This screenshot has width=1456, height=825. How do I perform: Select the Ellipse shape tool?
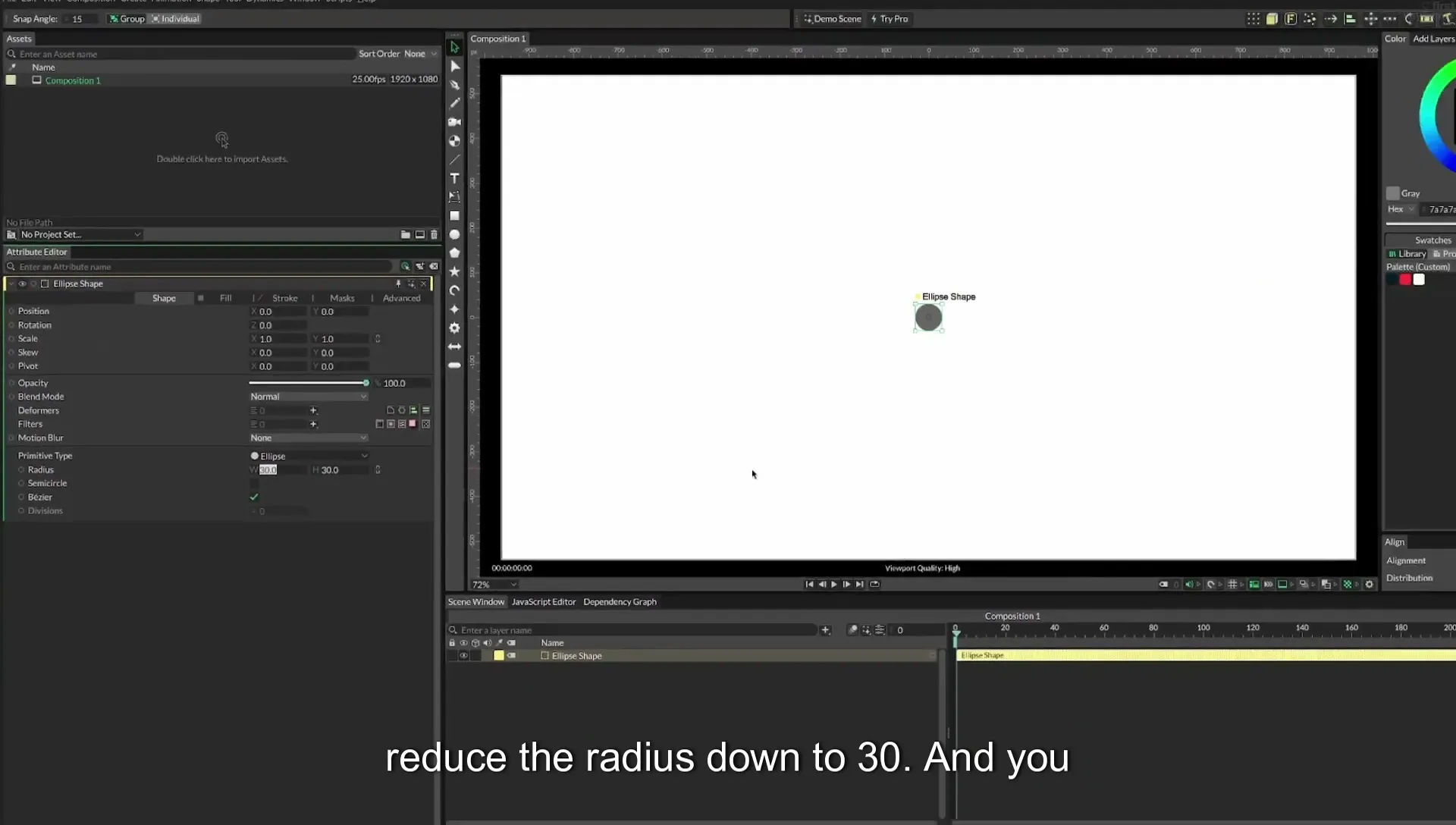click(x=454, y=234)
